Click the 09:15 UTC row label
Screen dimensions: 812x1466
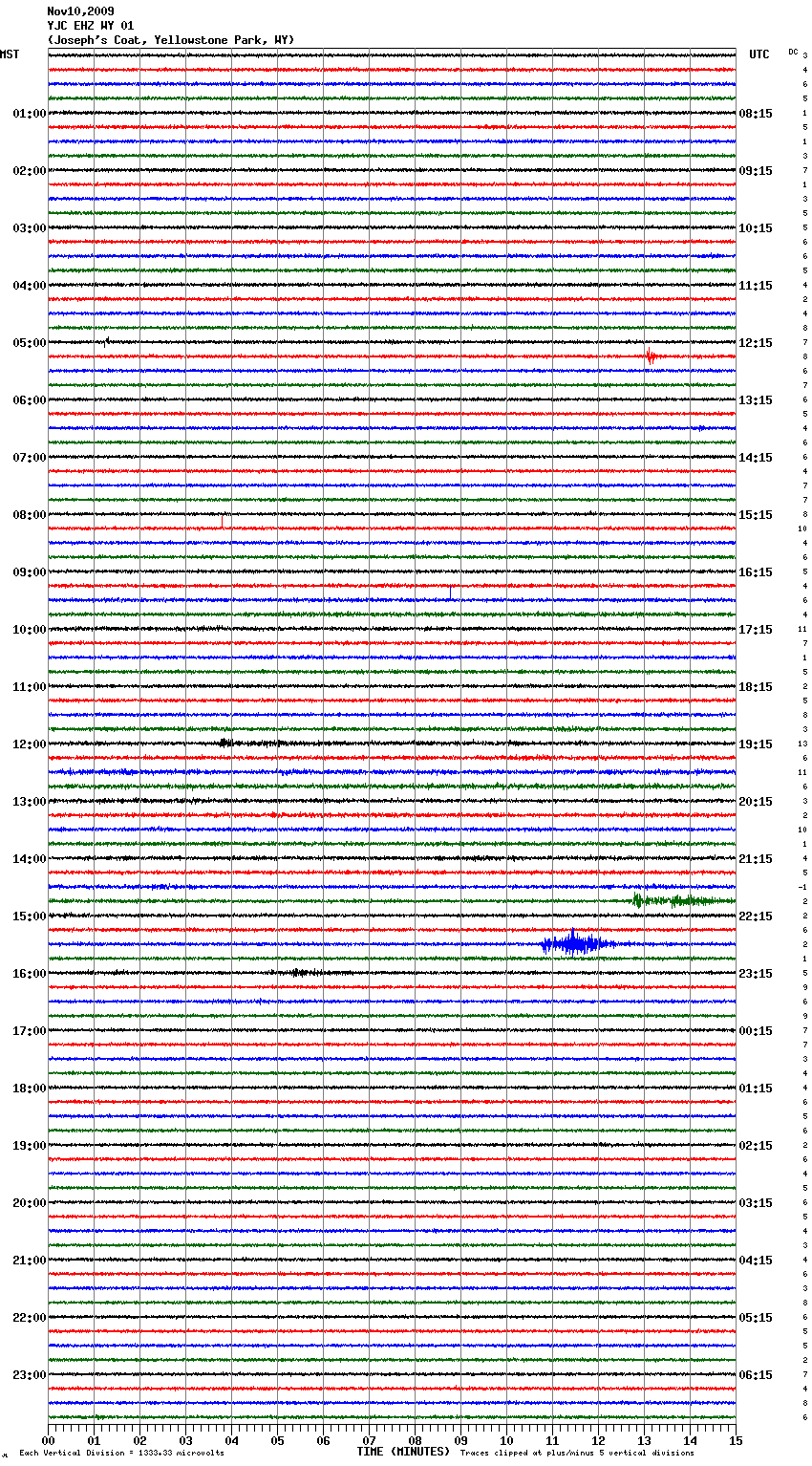[756, 171]
